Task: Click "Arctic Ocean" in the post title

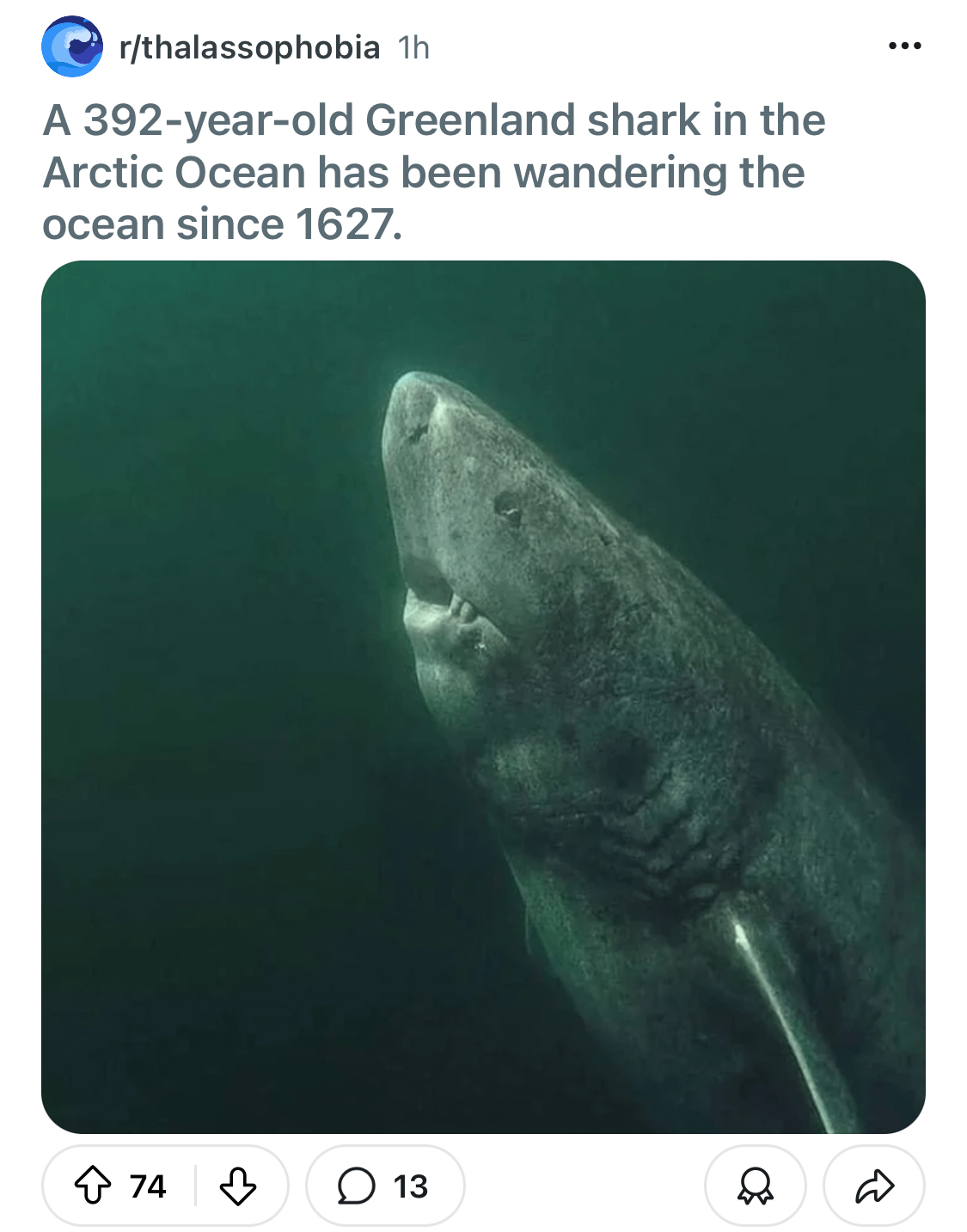Action: coord(174,173)
